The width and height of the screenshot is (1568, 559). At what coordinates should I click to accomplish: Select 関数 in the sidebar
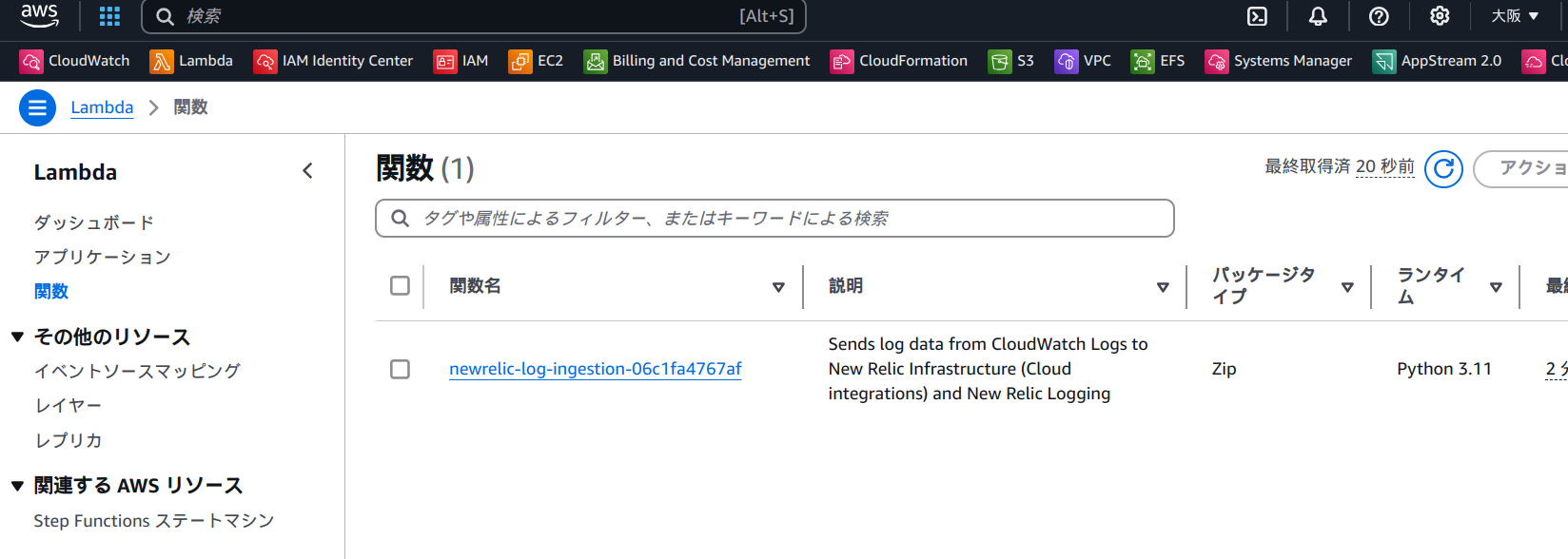(x=51, y=291)
